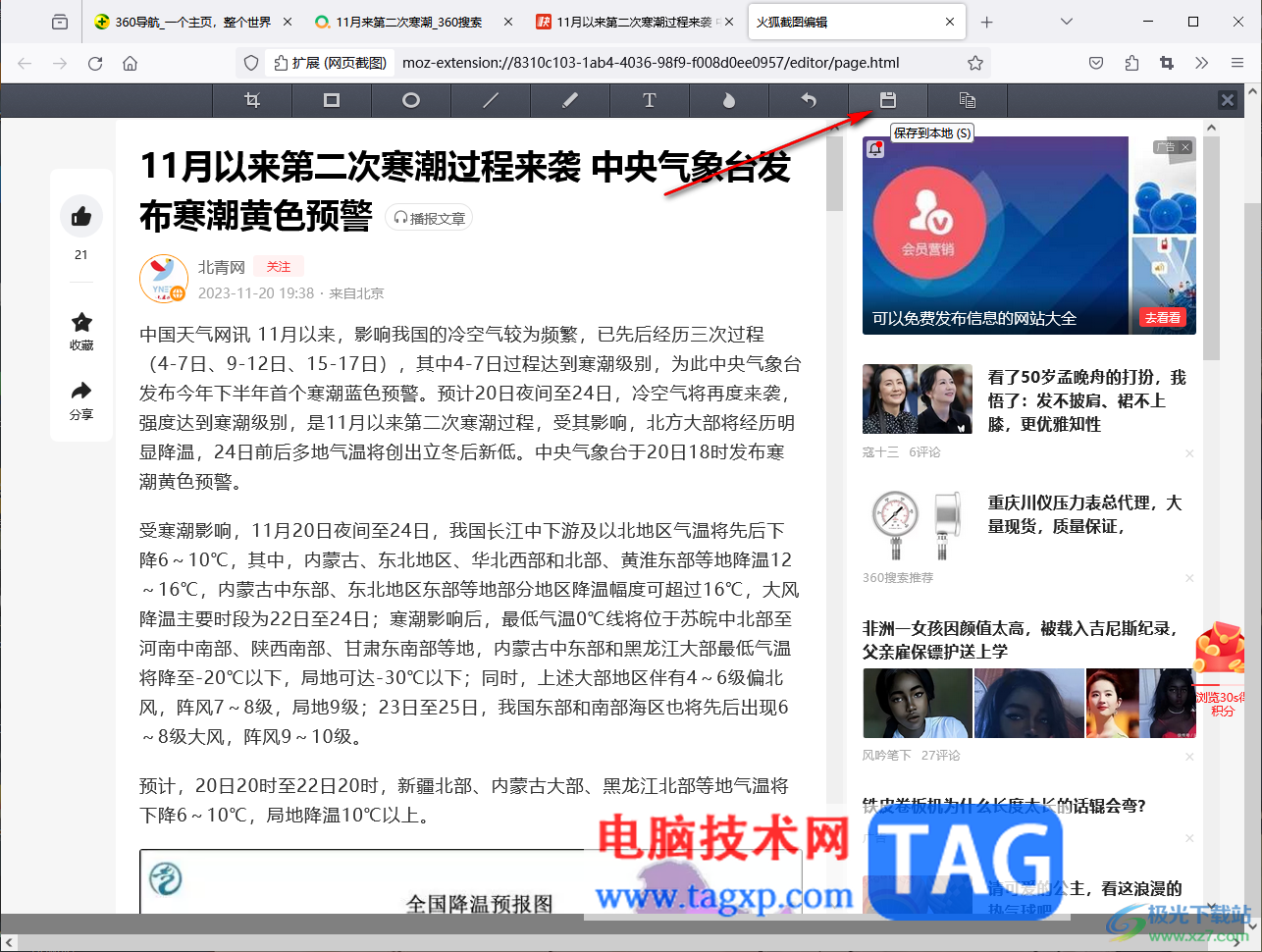The width and height of the screenshot is (1262, 952).
Task: Click the 关注 follow button
Action: point(278,266)
